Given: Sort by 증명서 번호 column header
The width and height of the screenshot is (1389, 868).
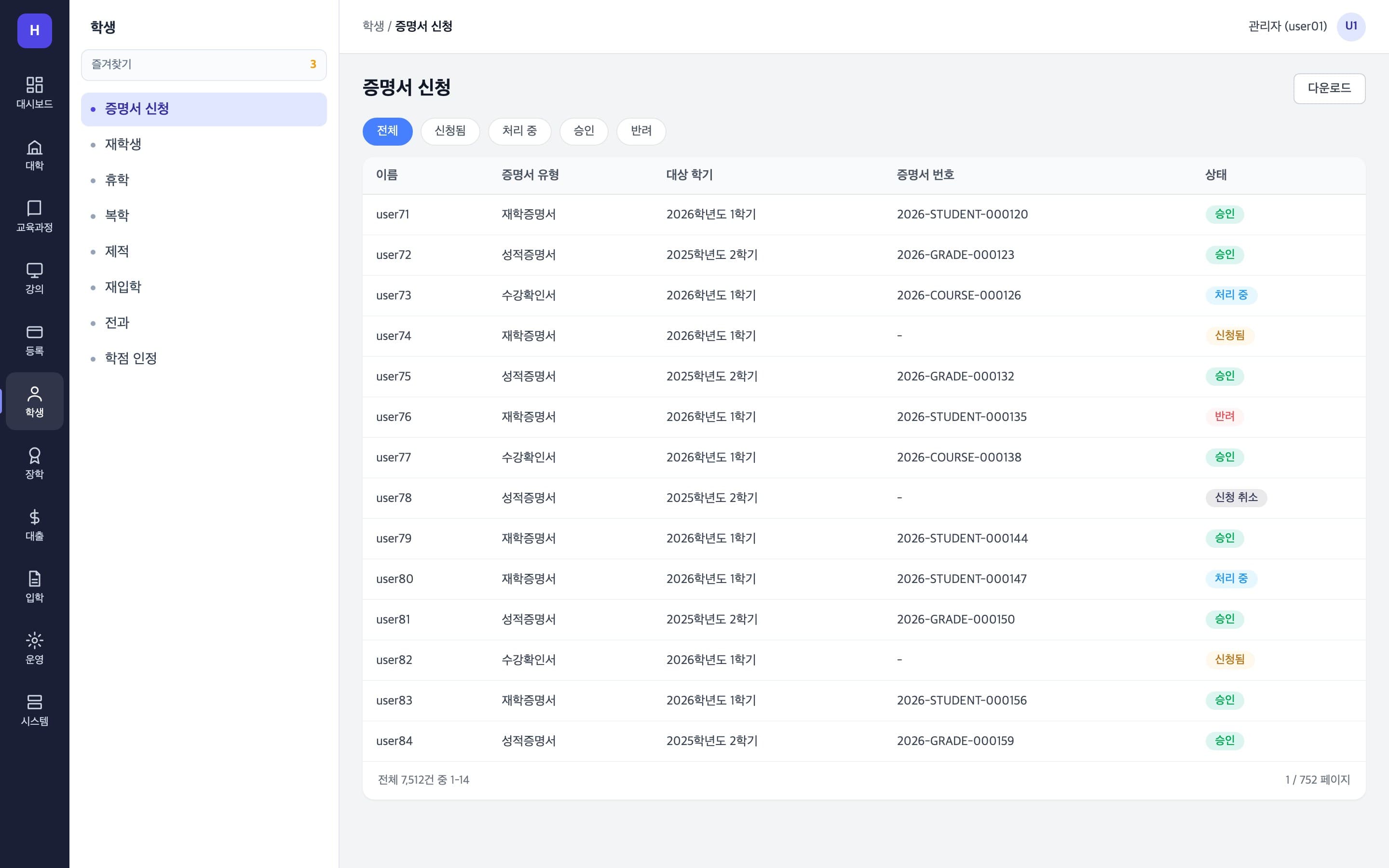Looking at the screenshot, I should [x=925, y=175].
